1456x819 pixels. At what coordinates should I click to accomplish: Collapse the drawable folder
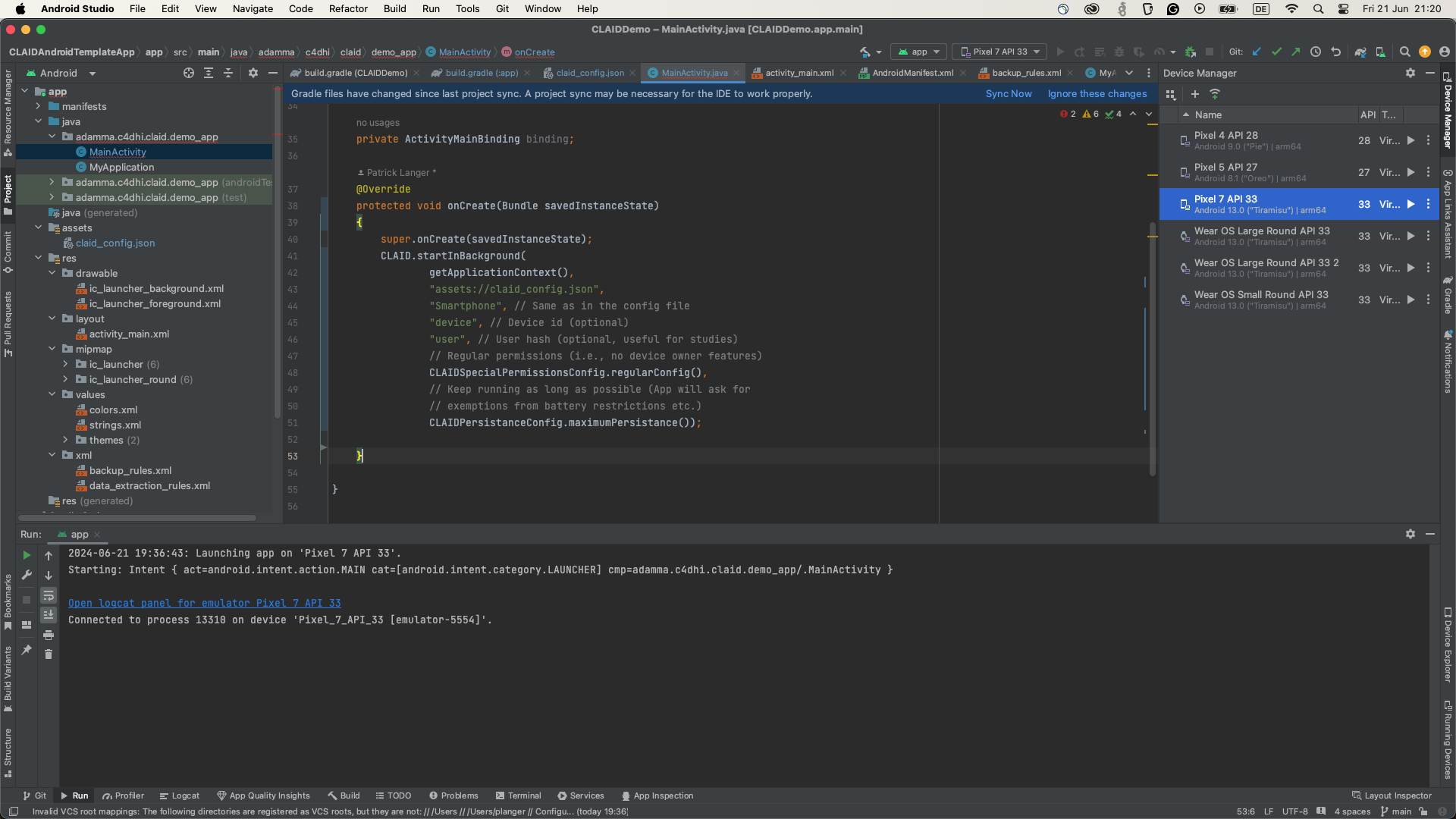52,274
